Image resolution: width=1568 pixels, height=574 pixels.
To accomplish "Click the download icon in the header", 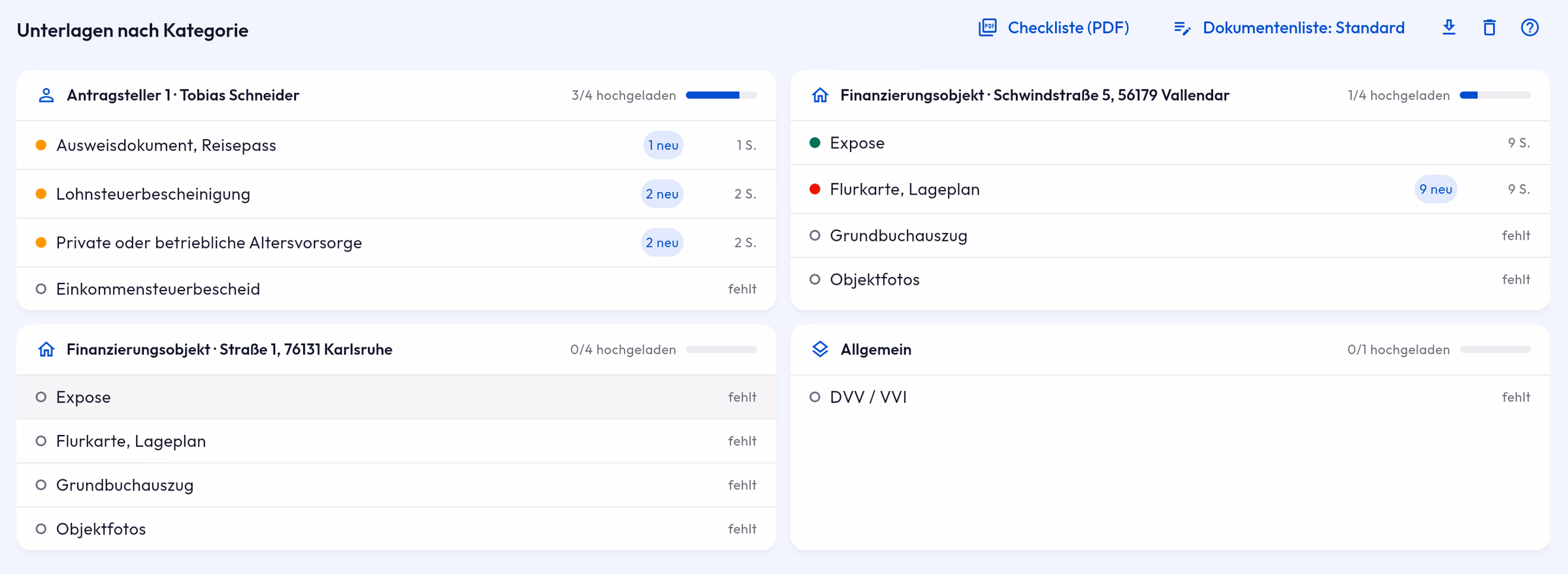I will point(1449,27).
